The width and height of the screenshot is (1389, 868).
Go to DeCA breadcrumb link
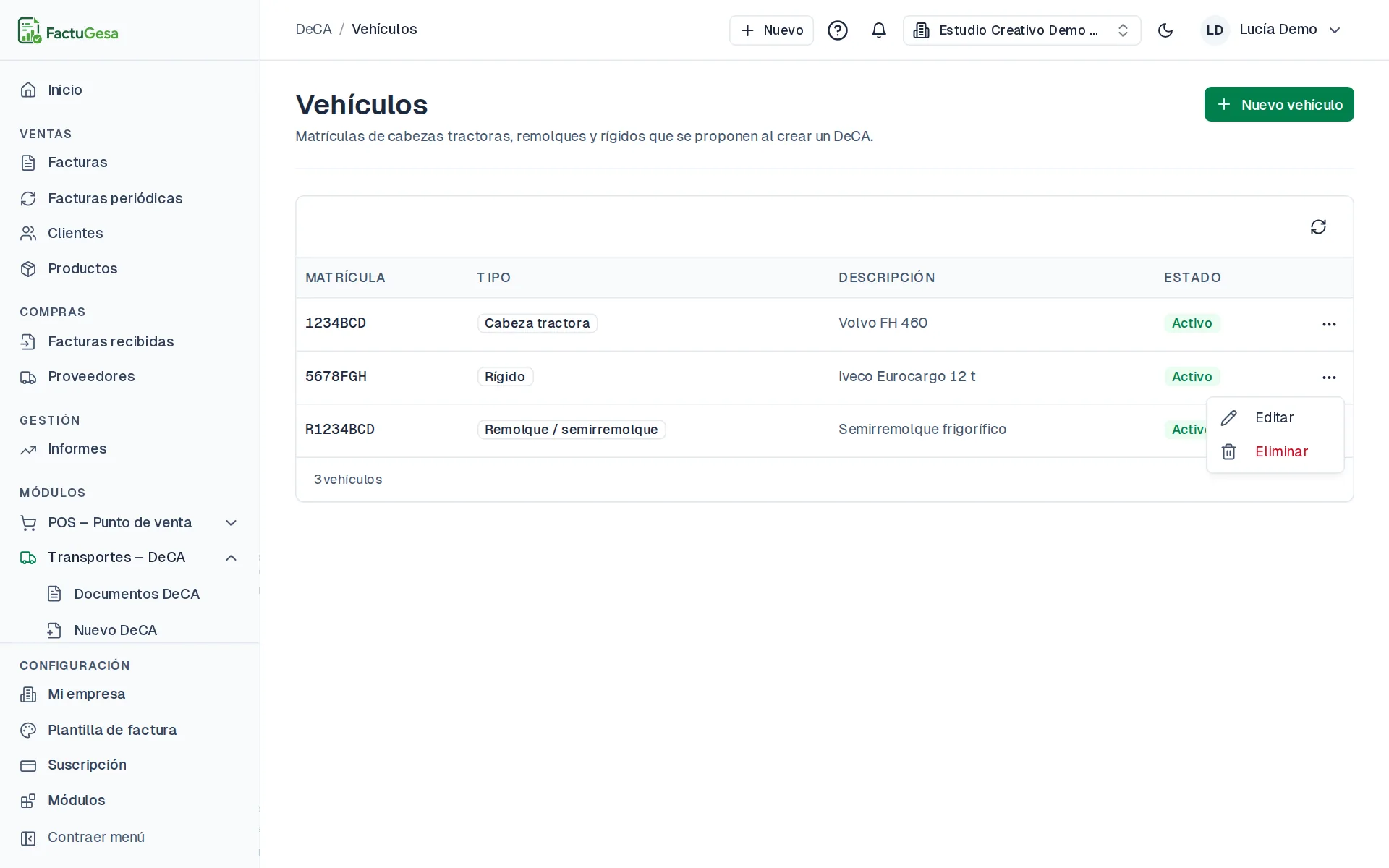313,30
